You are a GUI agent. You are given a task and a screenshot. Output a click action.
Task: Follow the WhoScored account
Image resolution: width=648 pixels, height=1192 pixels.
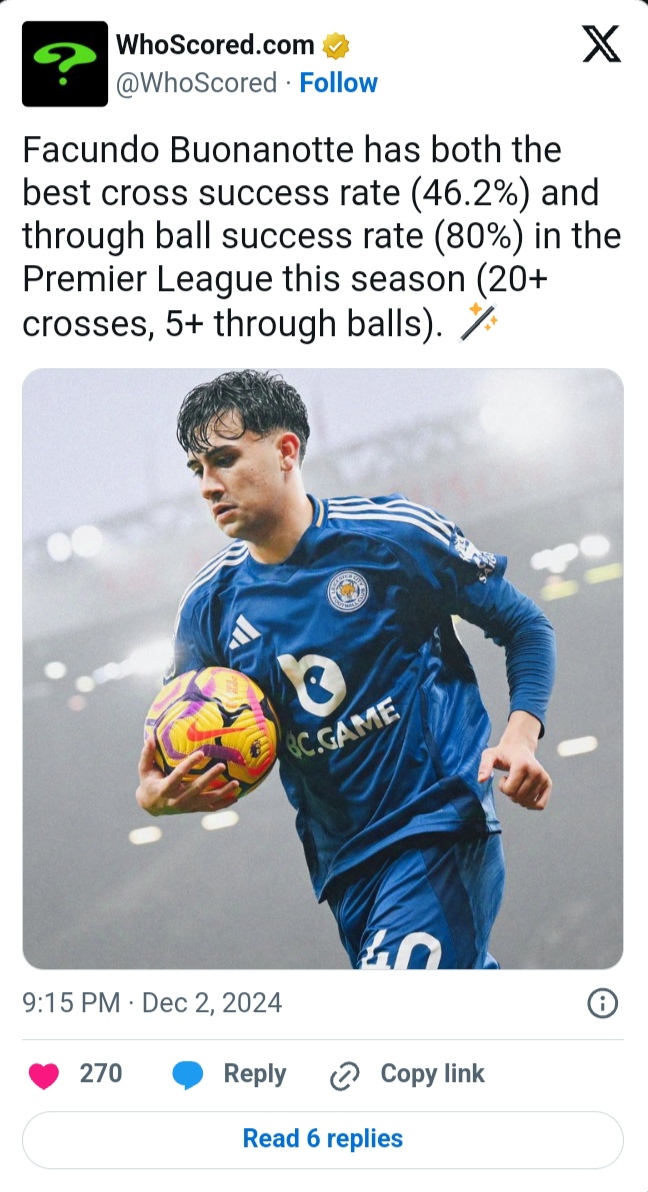tap(338, 82)
